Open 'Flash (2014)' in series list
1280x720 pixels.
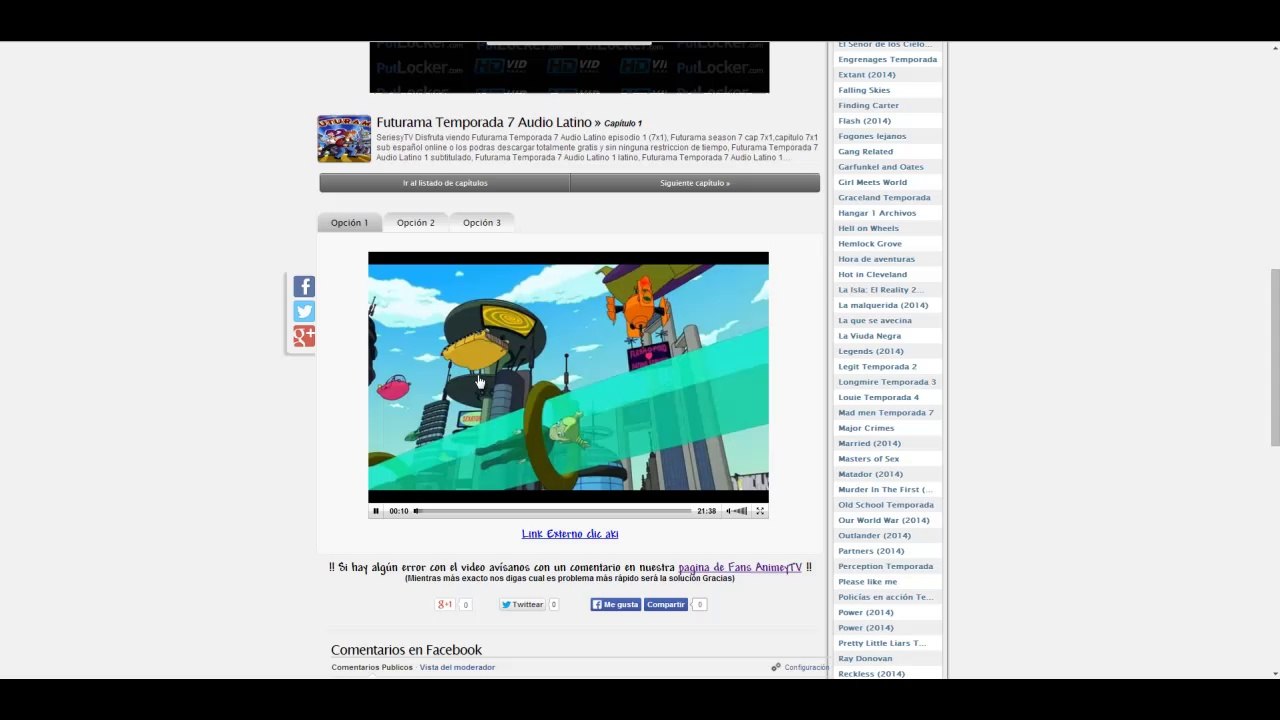864,121
